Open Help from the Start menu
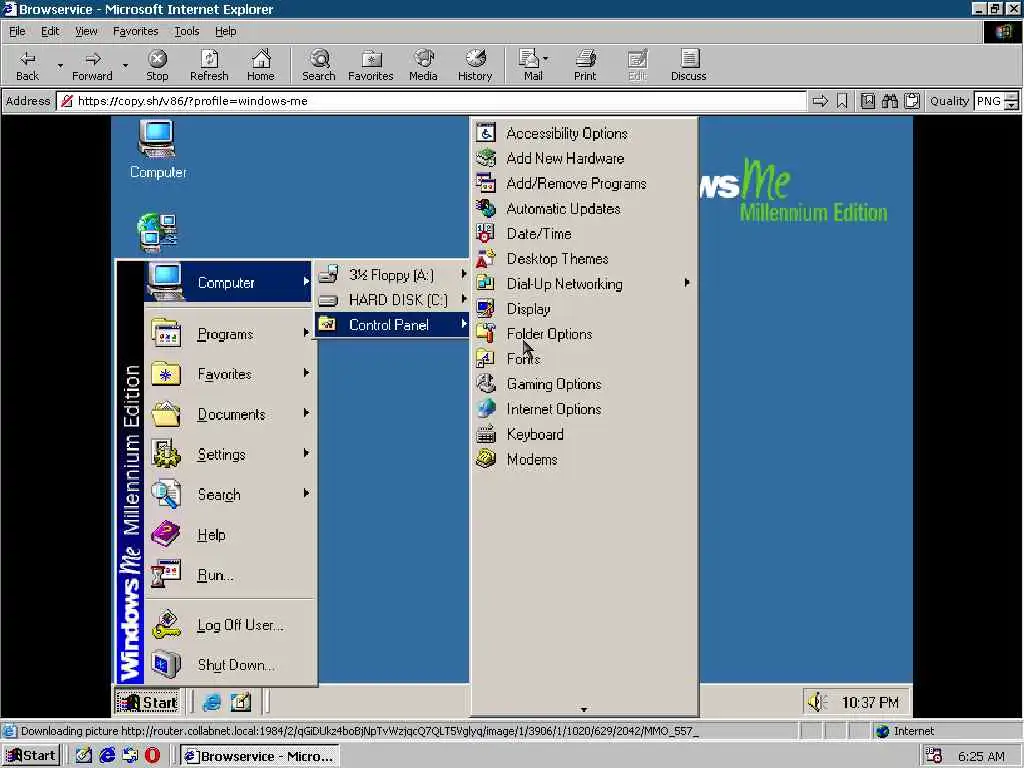The width and height of the screenshot is (1024, 768). tap(228, 535)
